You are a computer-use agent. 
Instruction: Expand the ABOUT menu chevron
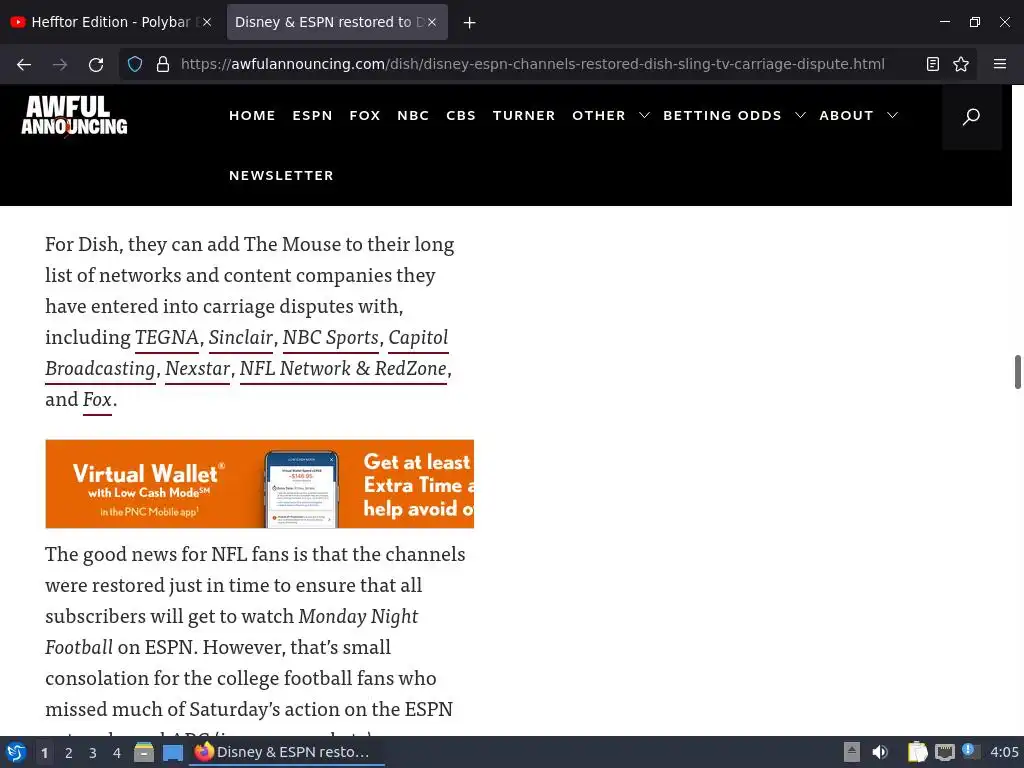click(x=892, y=116)
